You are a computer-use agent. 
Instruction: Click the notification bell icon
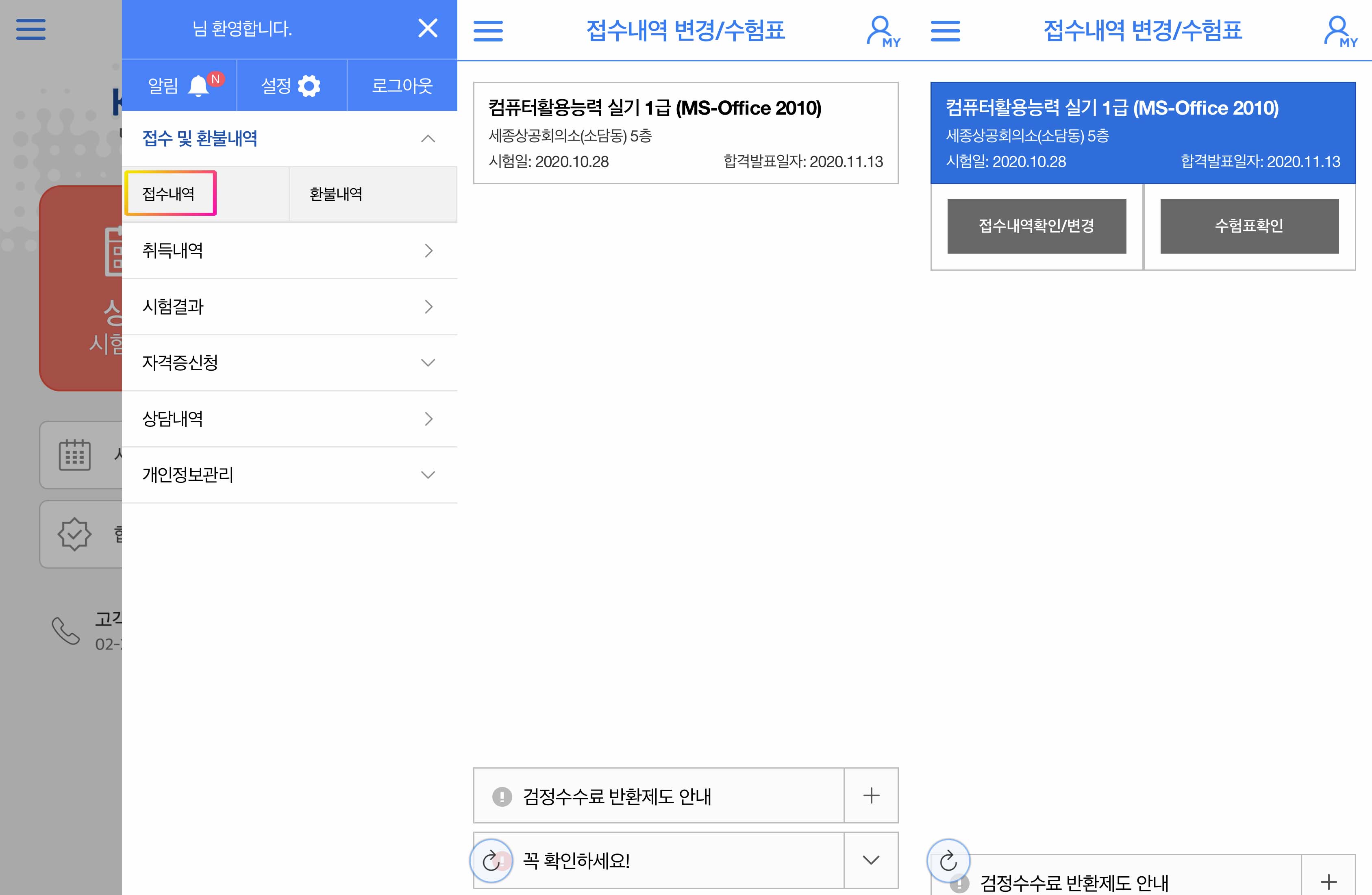pos(198,86)
